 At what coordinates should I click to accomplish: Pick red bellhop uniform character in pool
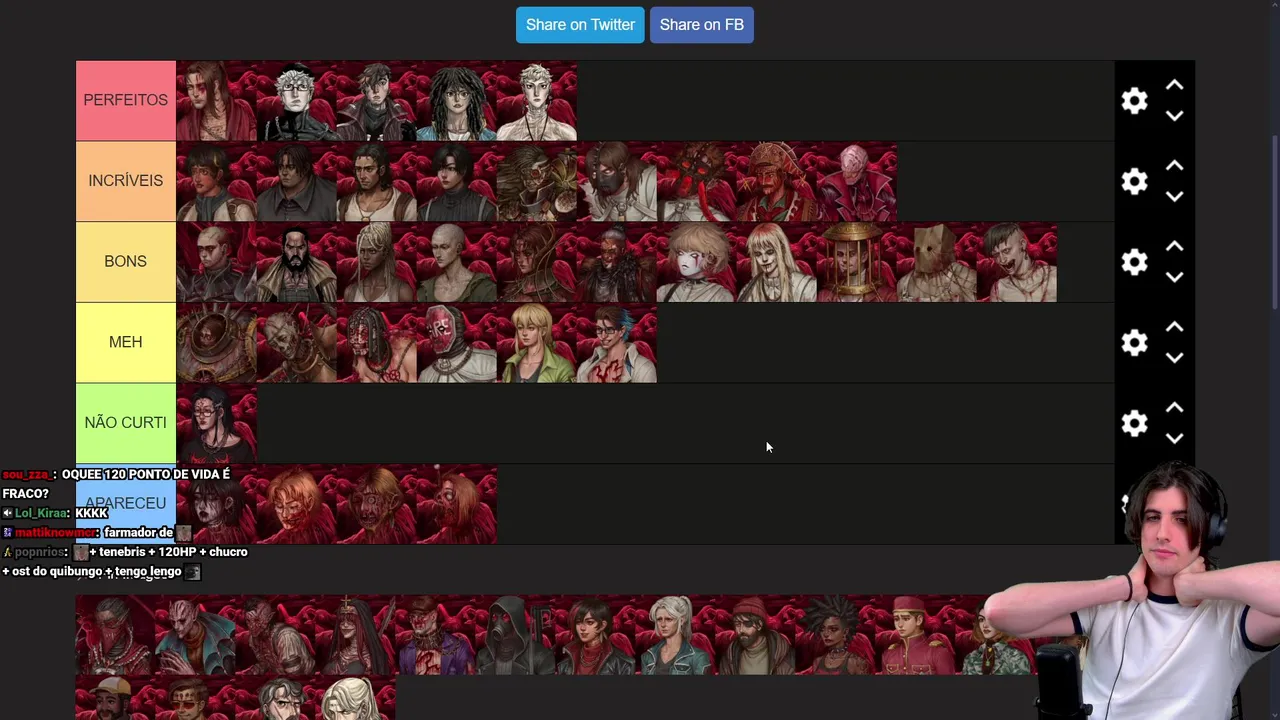[x=916, y=635]
